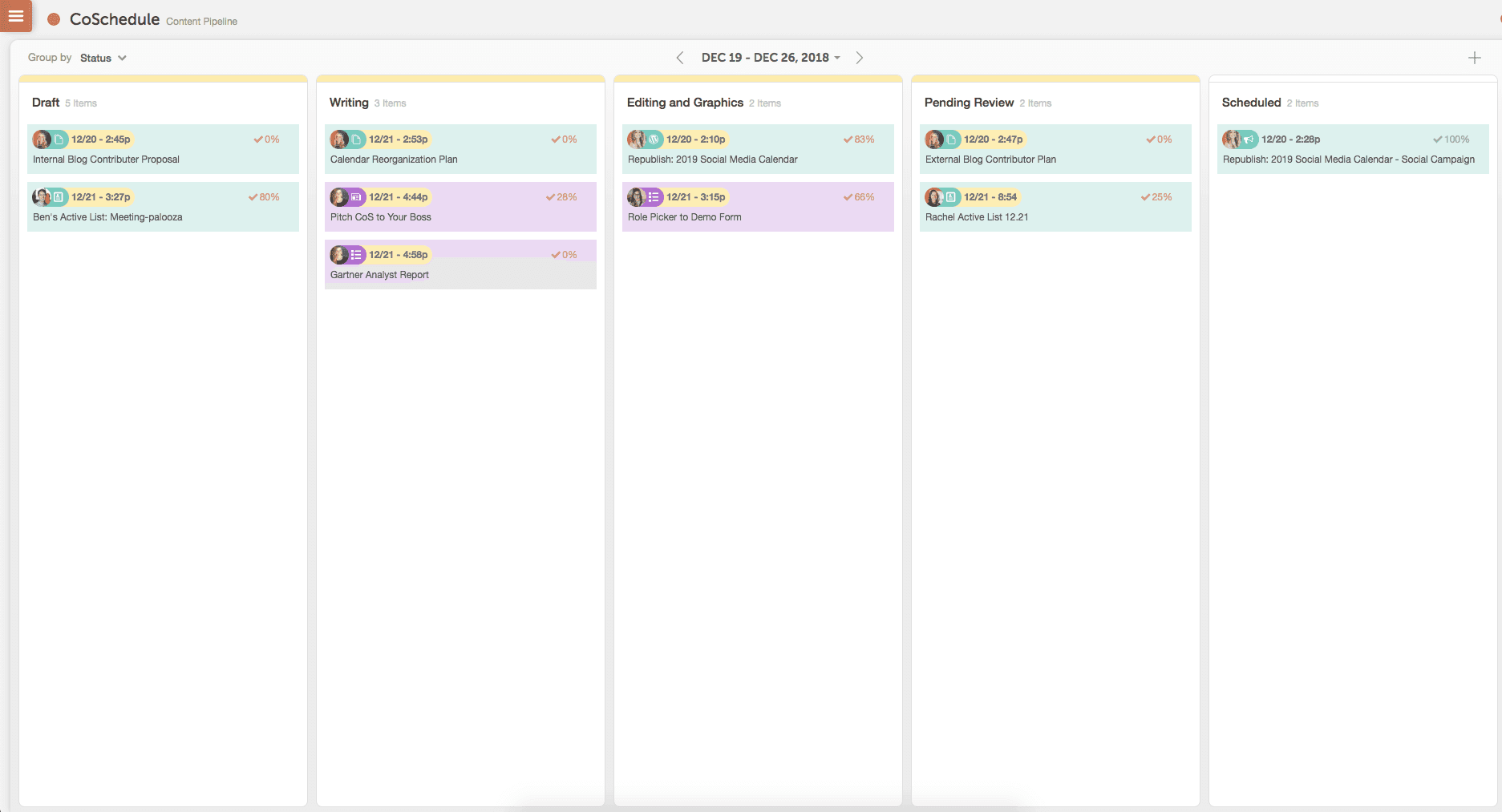This screenshot has width=1502, height=812.
Task: Click the 12/21 - 3:27p date badge
Action: point(101,197)
